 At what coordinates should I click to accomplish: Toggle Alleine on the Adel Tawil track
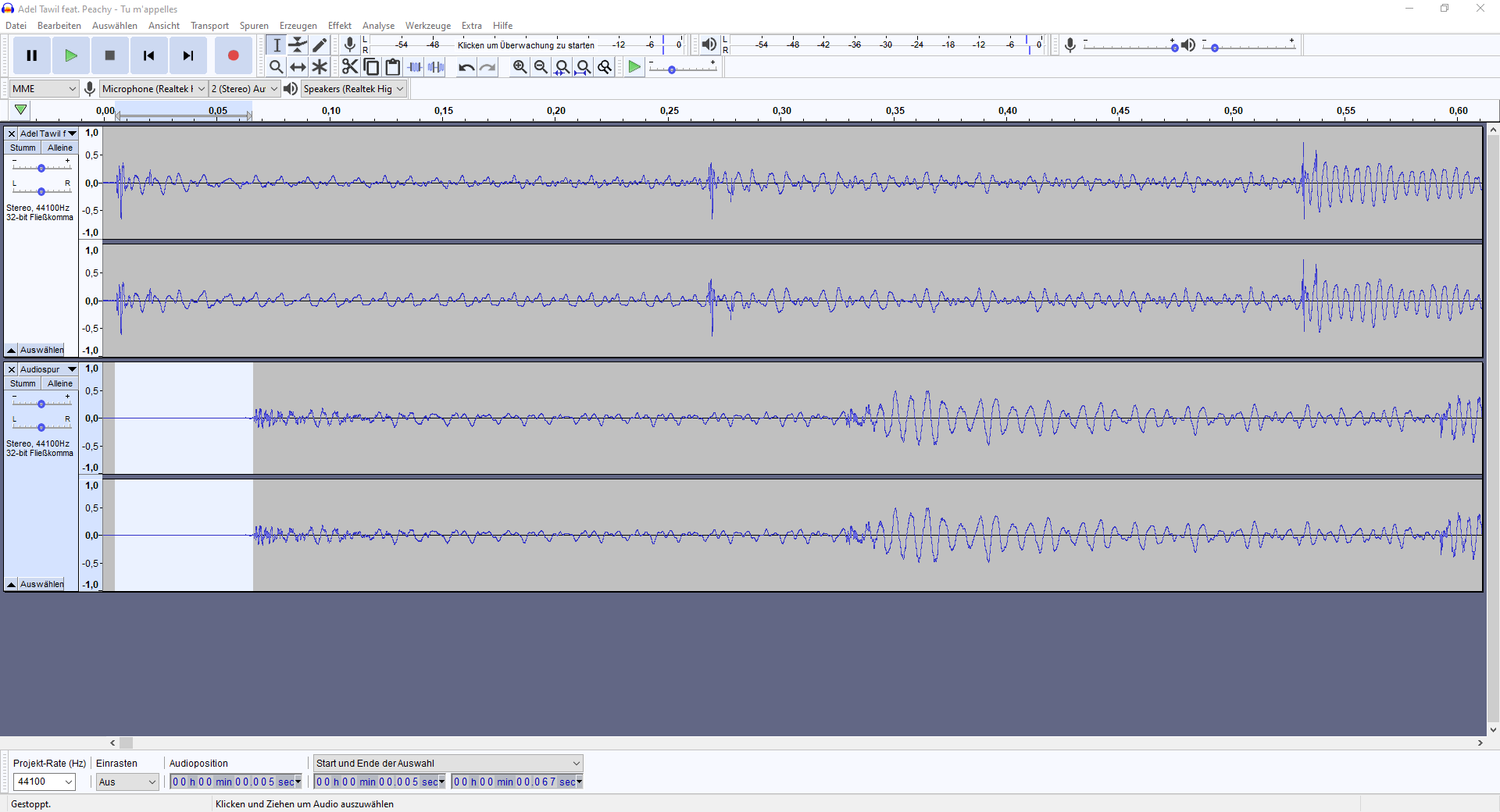59,148
